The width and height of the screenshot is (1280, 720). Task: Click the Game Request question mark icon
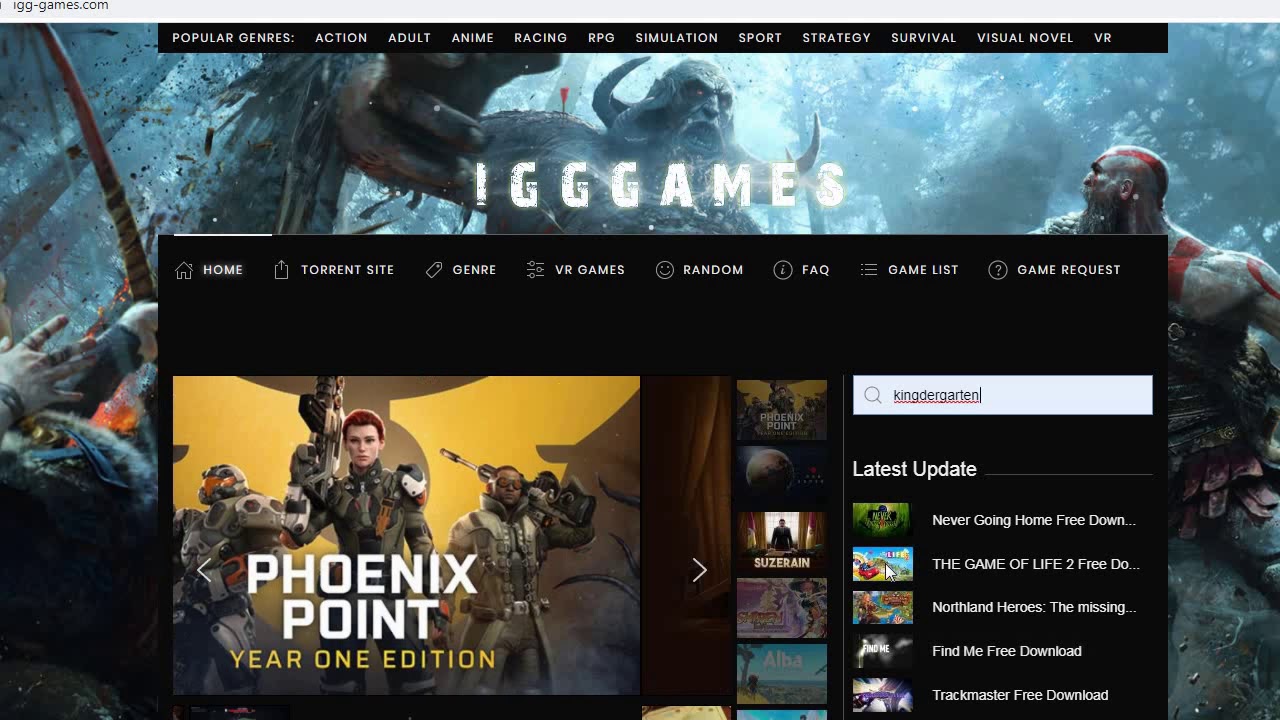[x=998, y=270]
